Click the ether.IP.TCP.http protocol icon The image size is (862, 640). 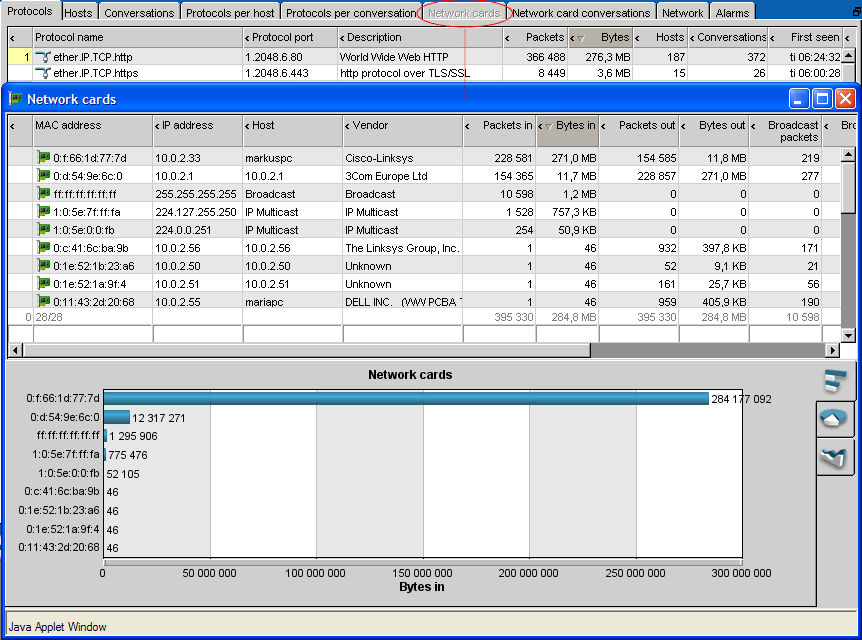point(43,57)
